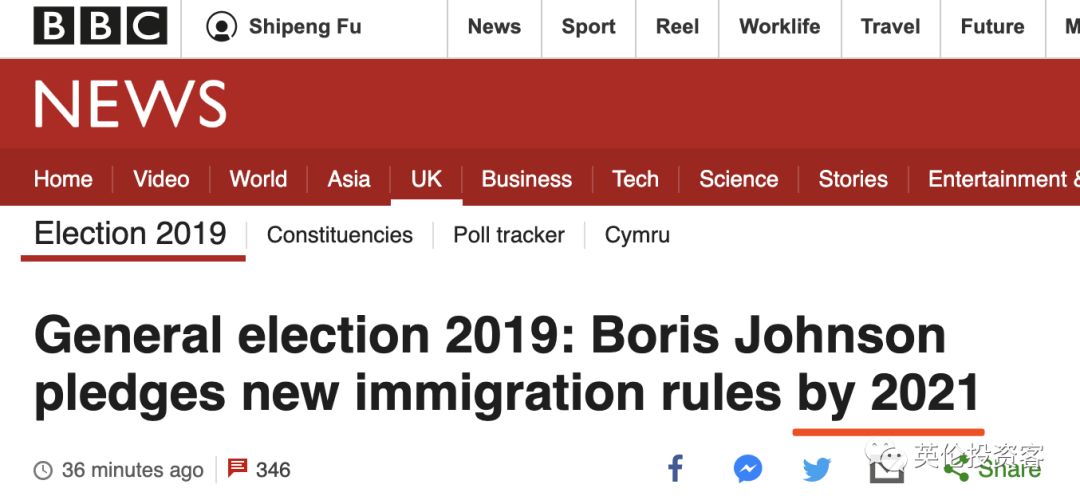
Task: Click the clock timestamp icon
Action: (43, 470)
